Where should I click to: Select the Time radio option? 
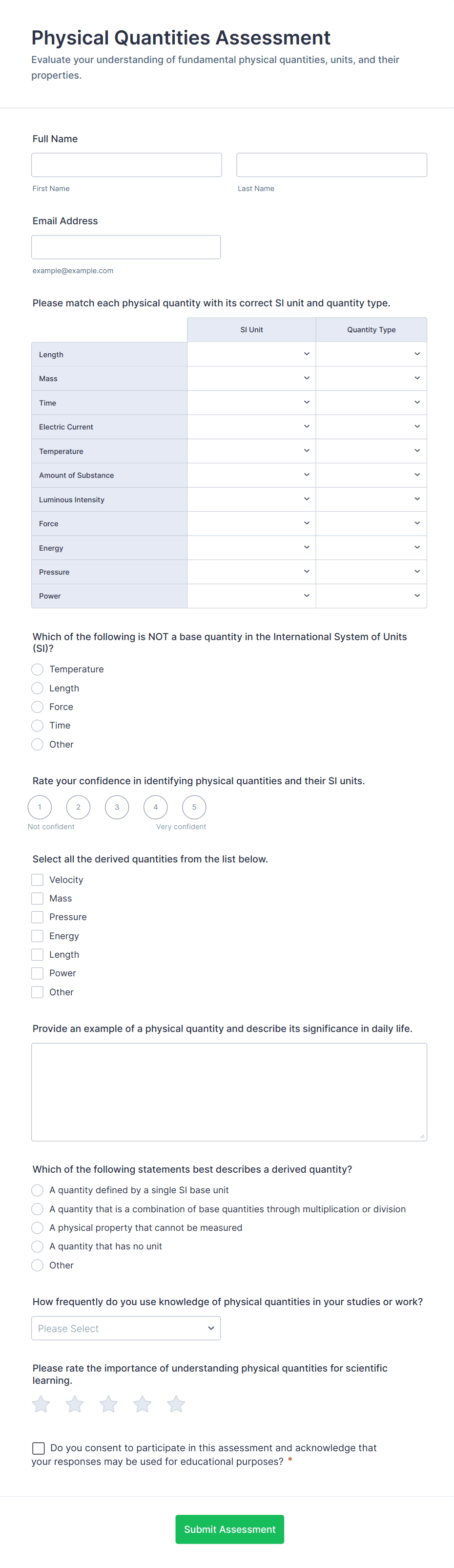pyautogui.click(x=37, y=726)
